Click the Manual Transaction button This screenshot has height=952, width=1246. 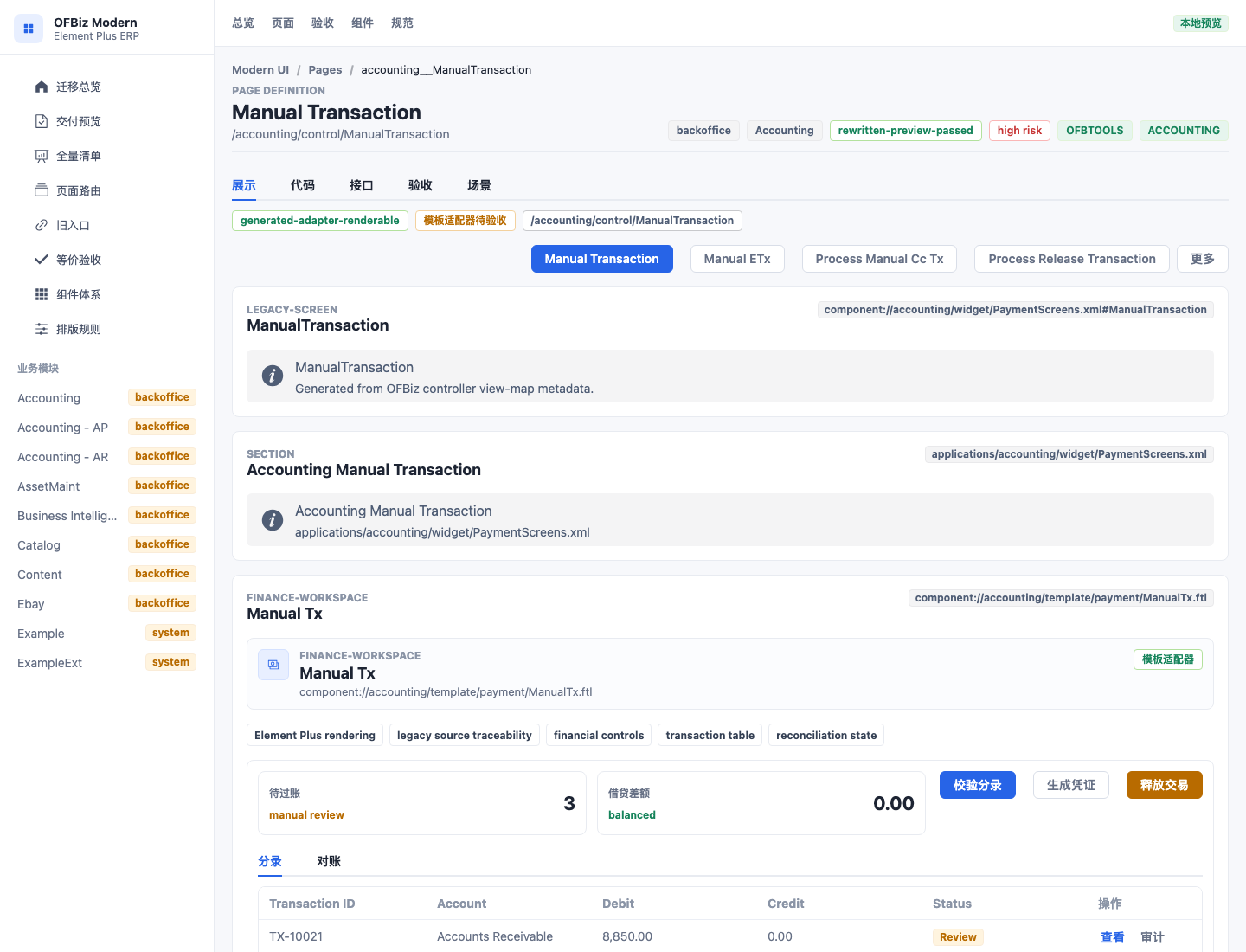click(x=602, y=259)
